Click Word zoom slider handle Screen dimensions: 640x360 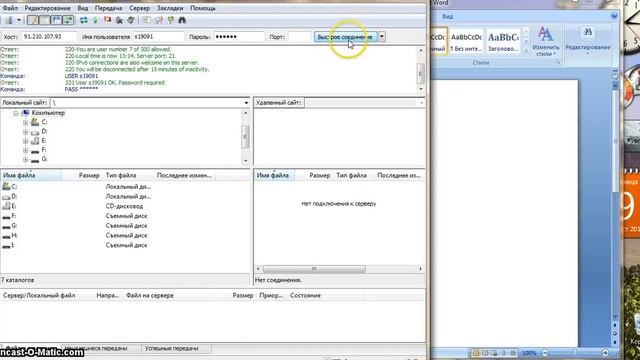[575, 353]
